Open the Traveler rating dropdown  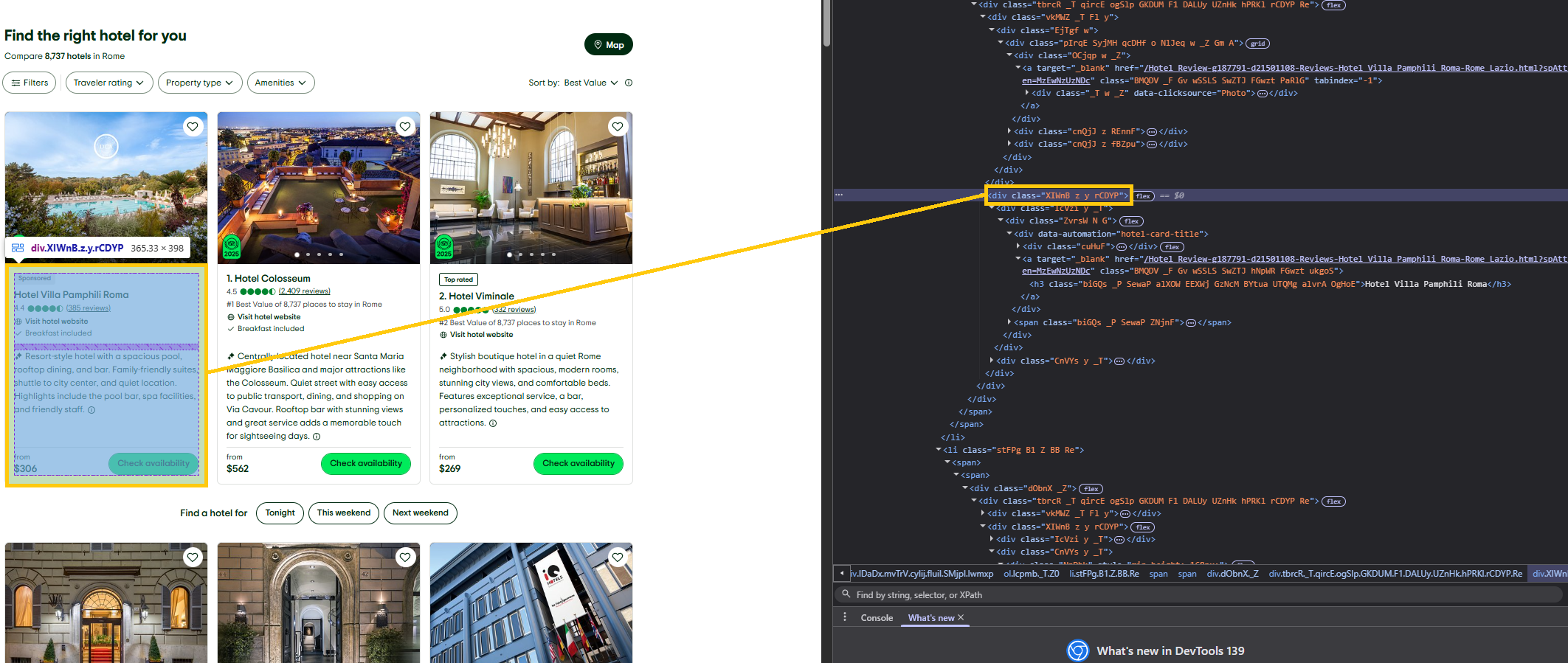point(109,83)
